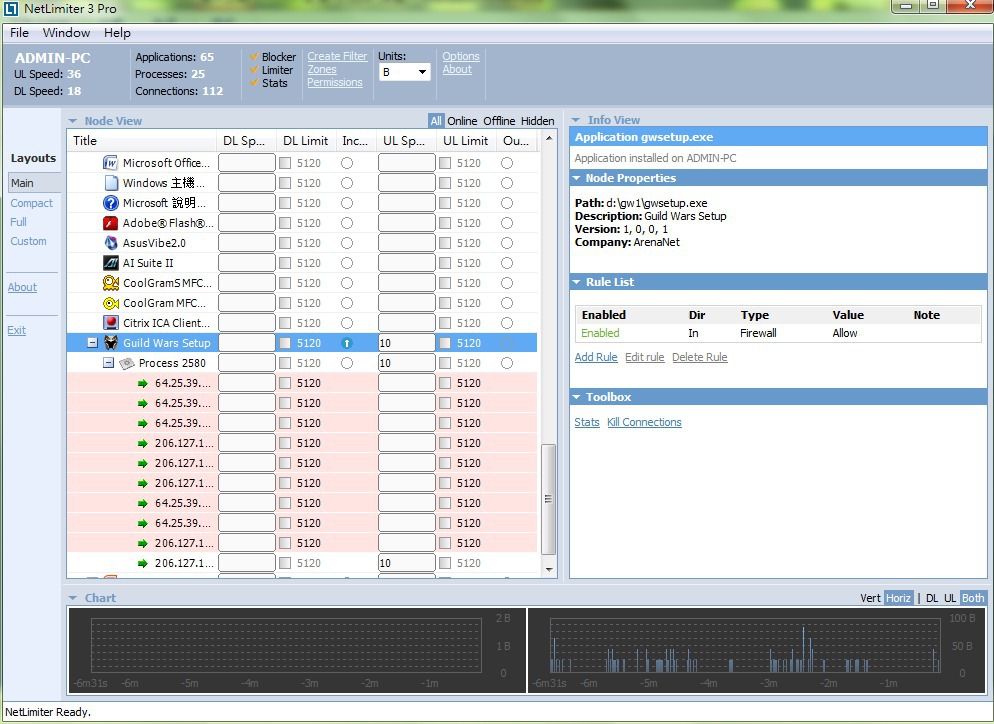The height and width of the screenshot is (724, 994).
Task: Click the Windows 主機 row icon
Action: pyautogui.click(x=111, y=183)
